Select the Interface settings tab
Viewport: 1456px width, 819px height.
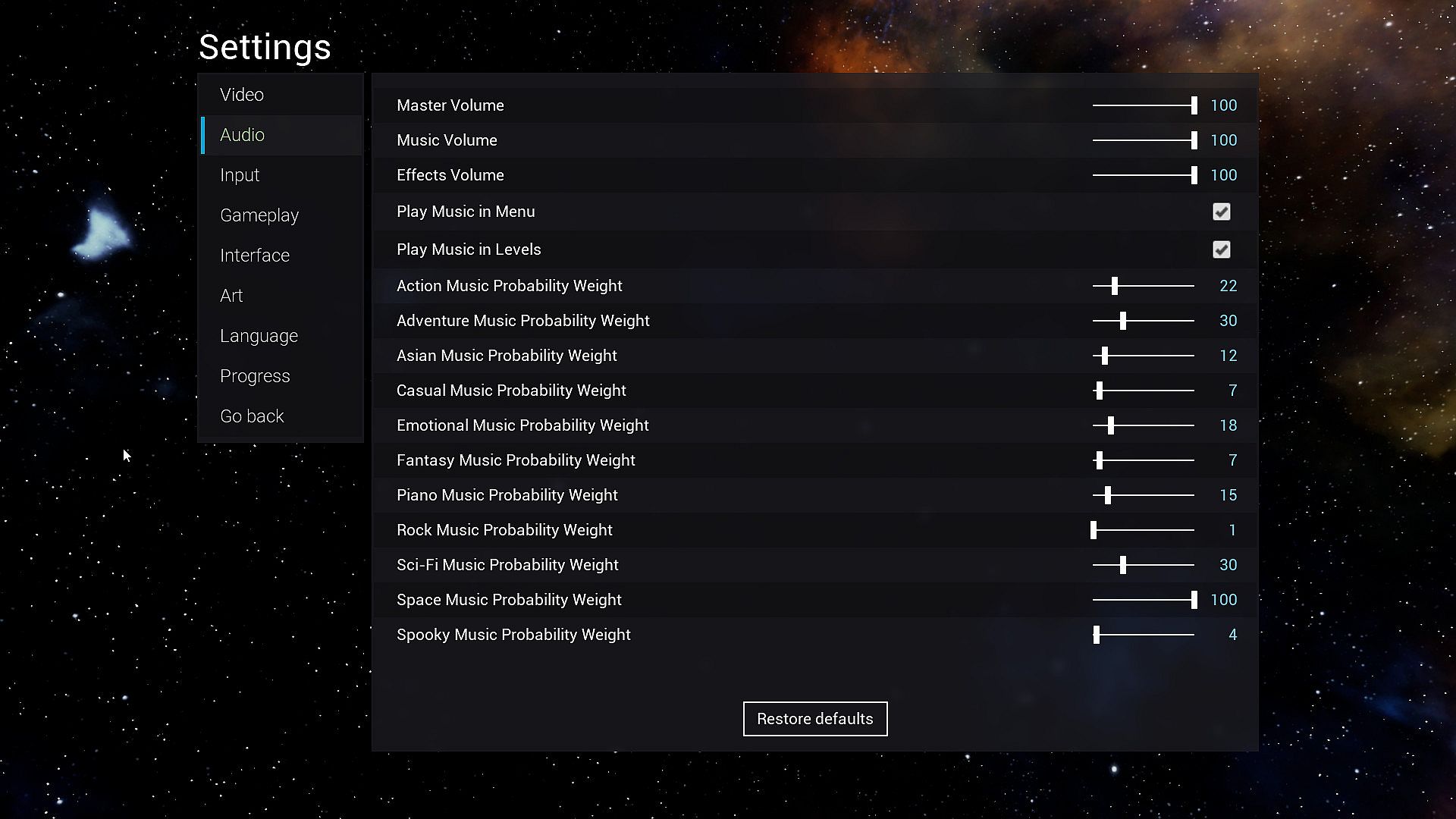click(x=255, y=256)
